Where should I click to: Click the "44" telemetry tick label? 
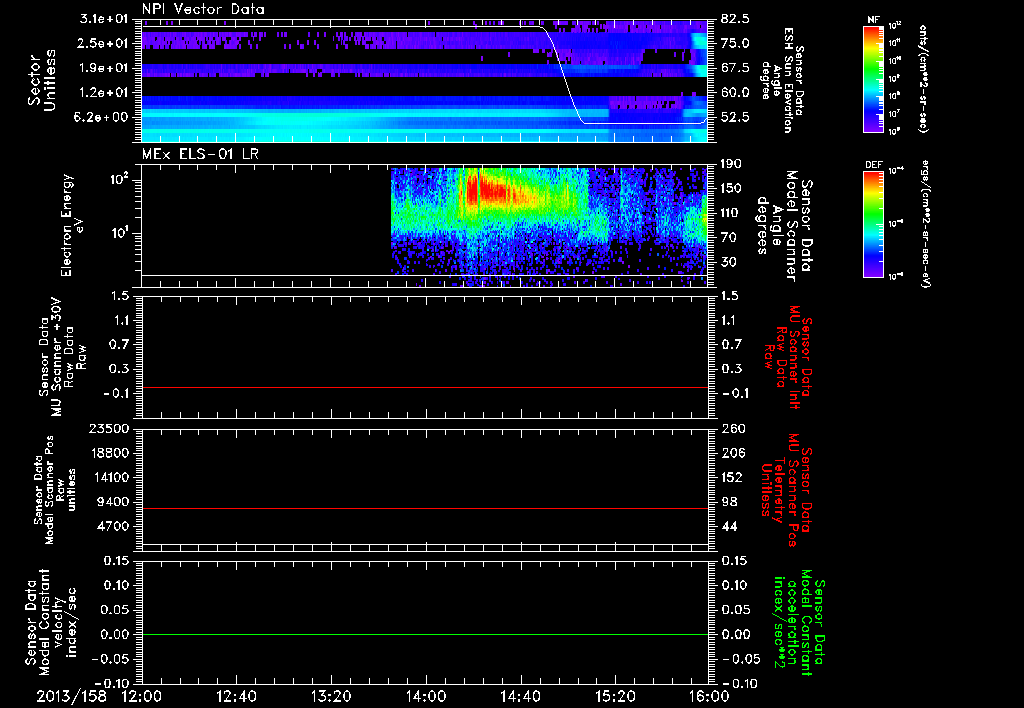pyautogui.click(x=729, y=526)
